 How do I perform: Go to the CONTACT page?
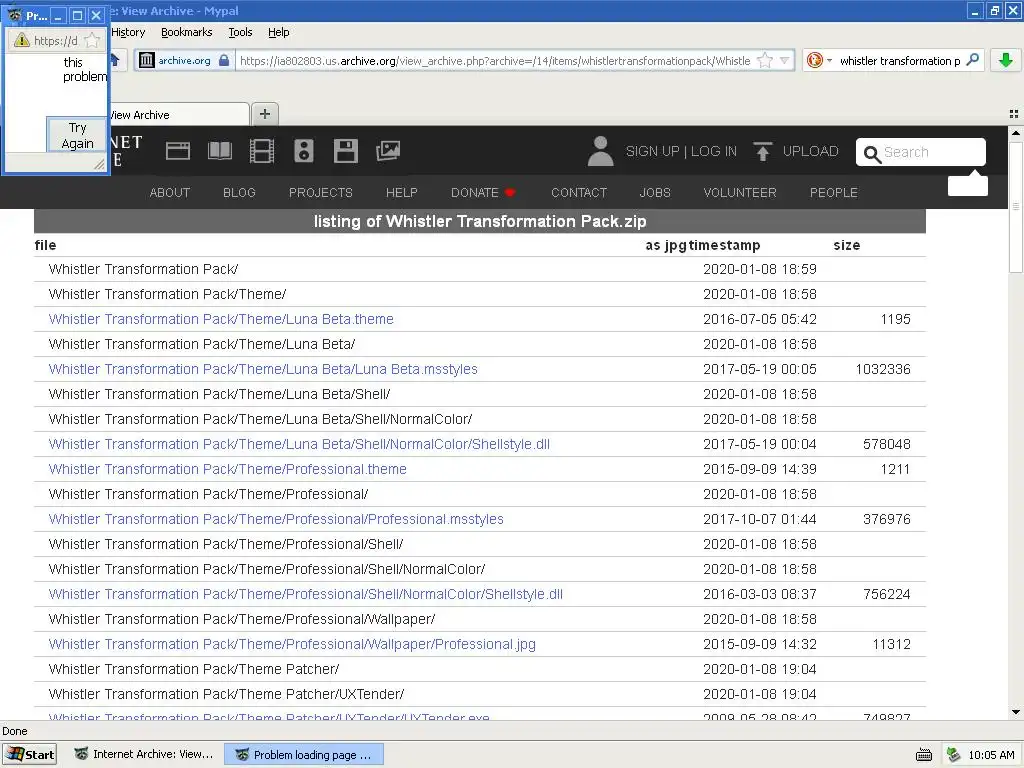pos(579,193)
